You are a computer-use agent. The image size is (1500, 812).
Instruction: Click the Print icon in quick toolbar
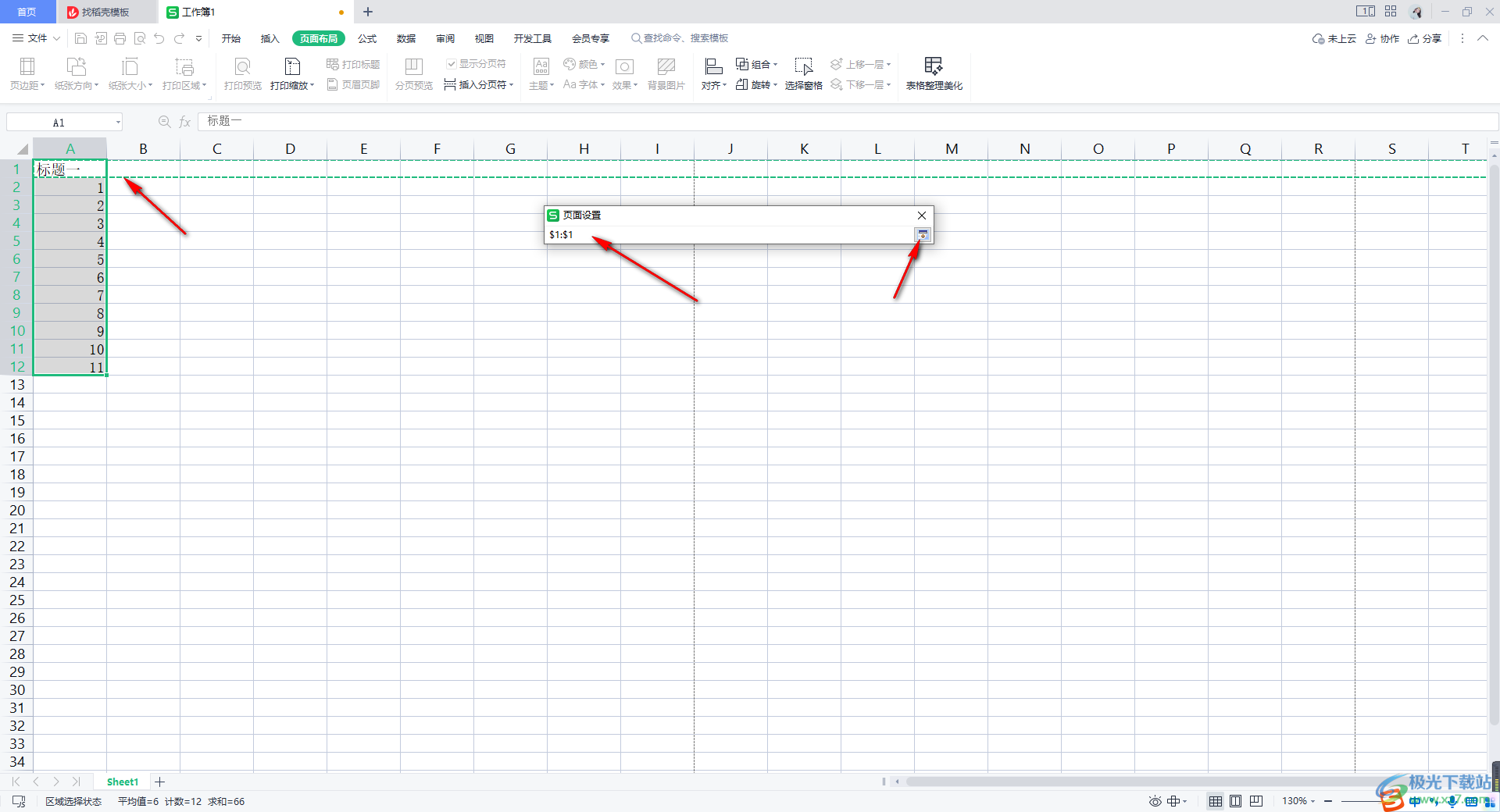[120, 38]
